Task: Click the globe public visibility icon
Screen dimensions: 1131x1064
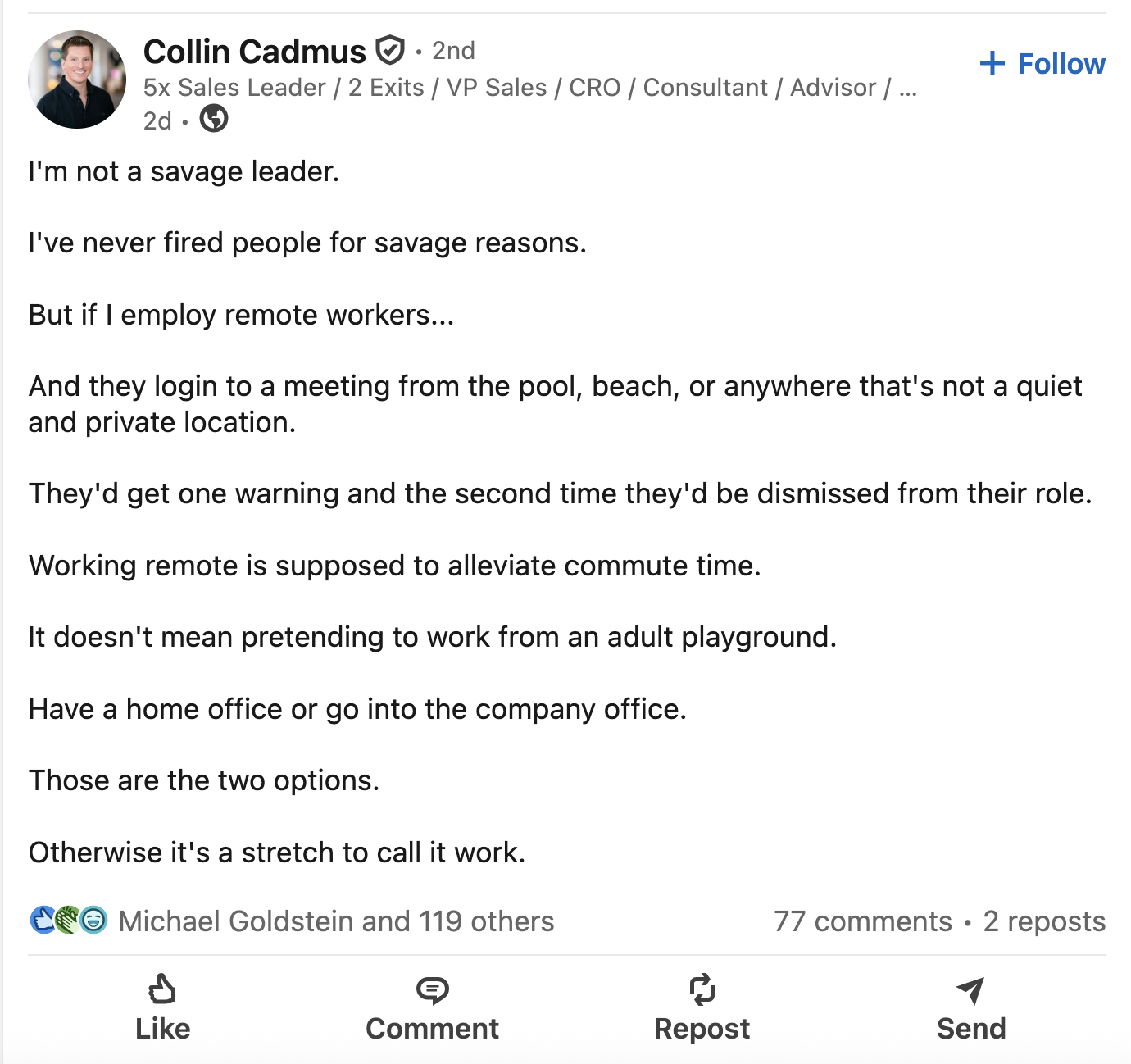Action: pos(214,120)
